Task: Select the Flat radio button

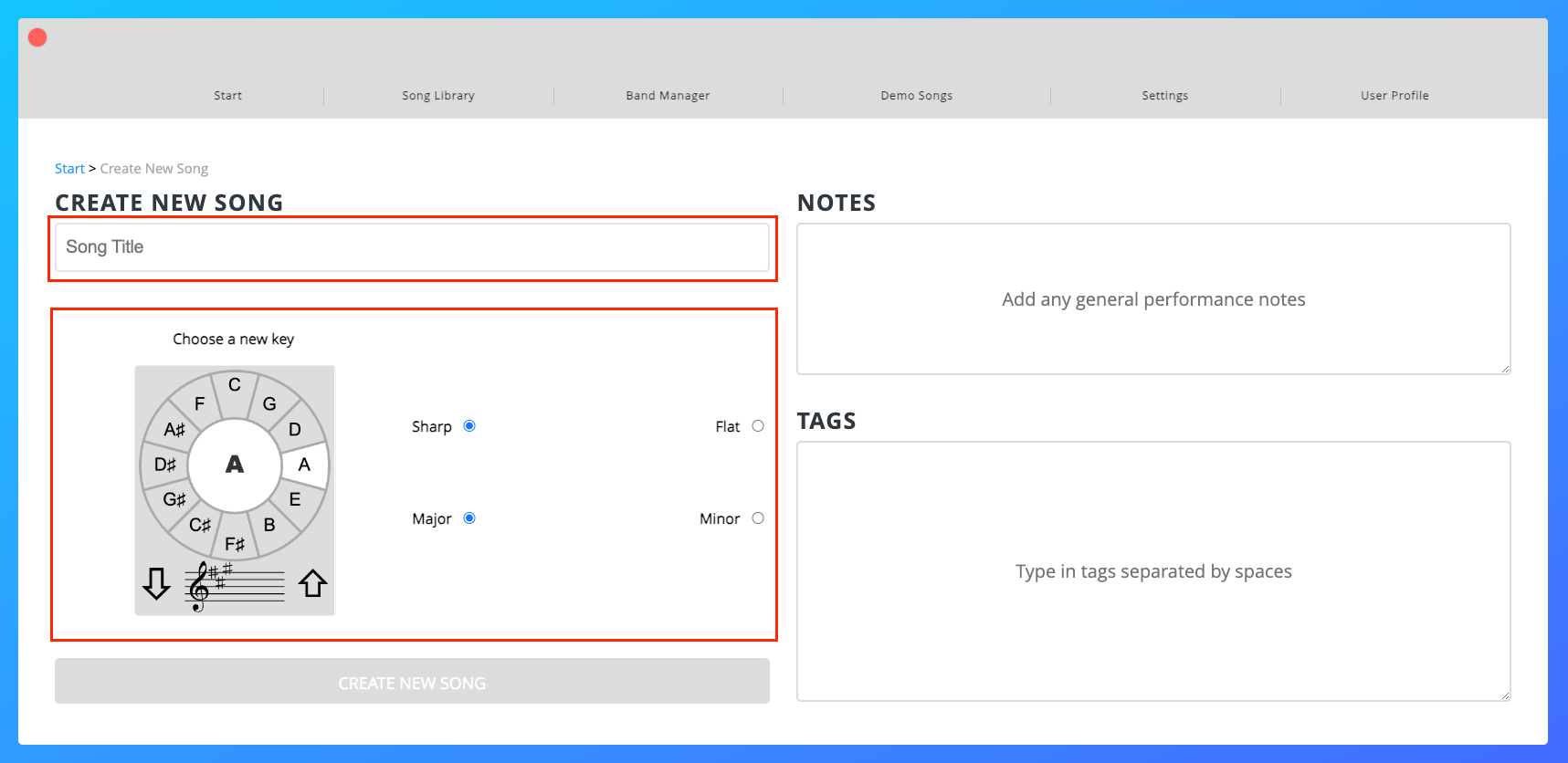Action: click(758, 426)
